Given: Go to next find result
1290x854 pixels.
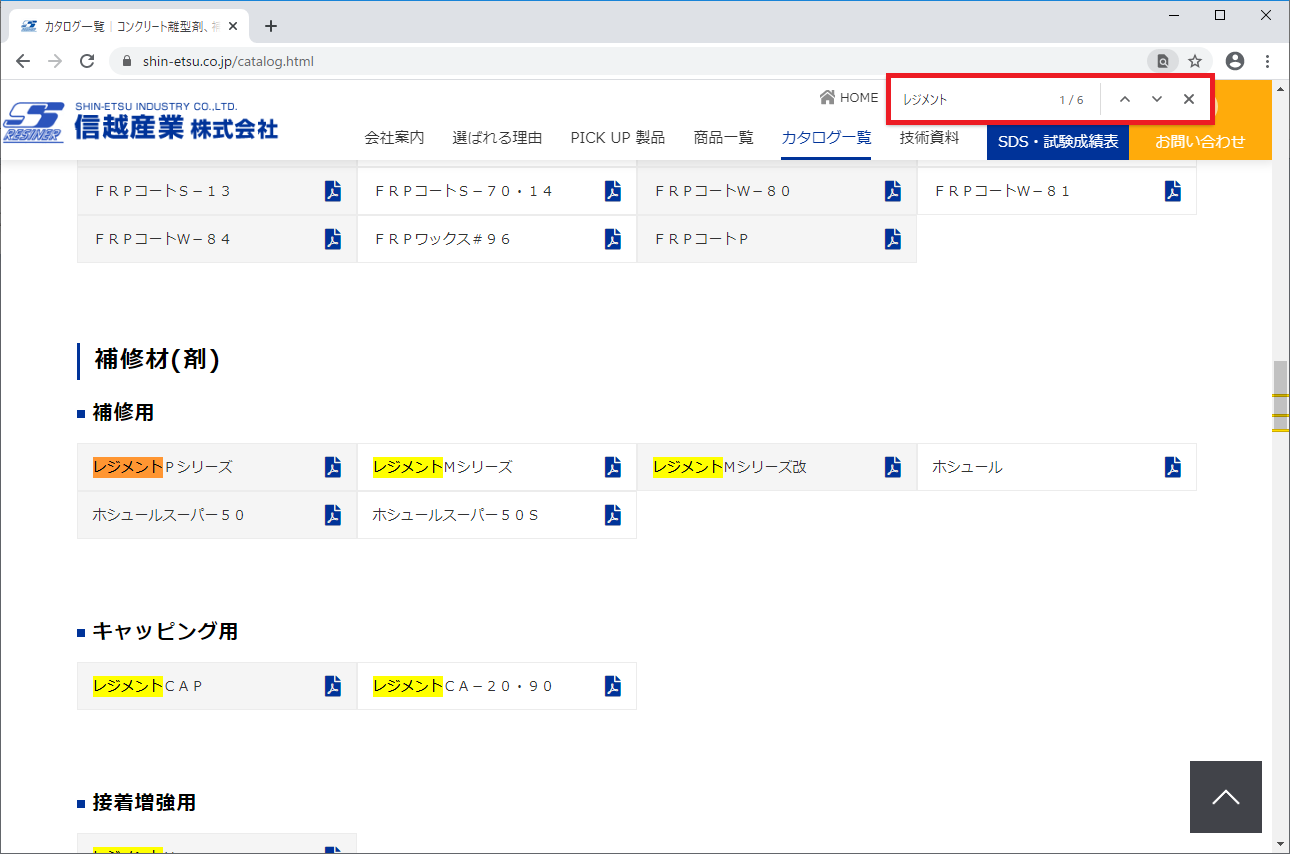Looking at the screenshot, I should pos(1157,99).
